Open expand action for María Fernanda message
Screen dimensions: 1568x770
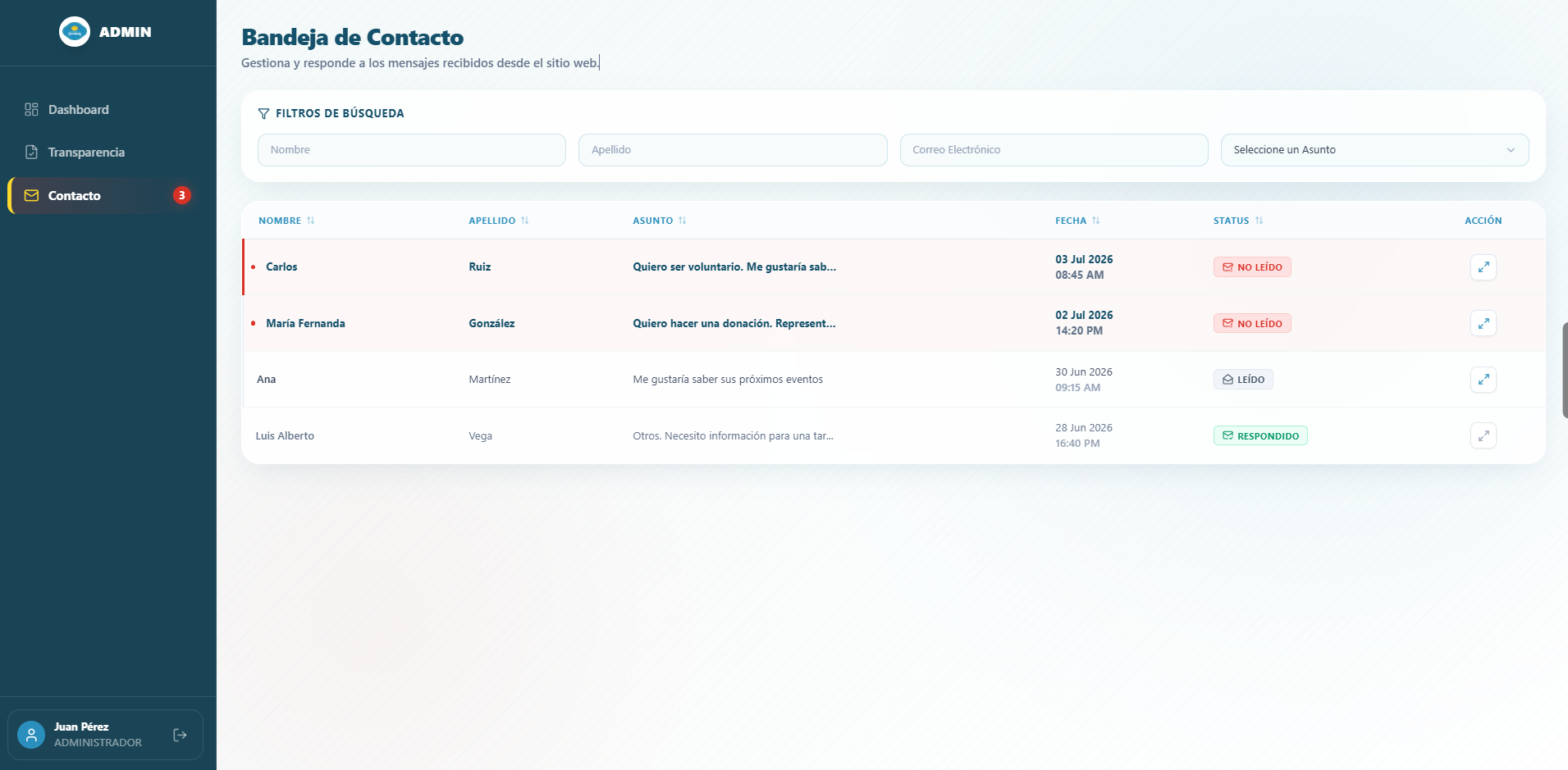pos(1483,323)
